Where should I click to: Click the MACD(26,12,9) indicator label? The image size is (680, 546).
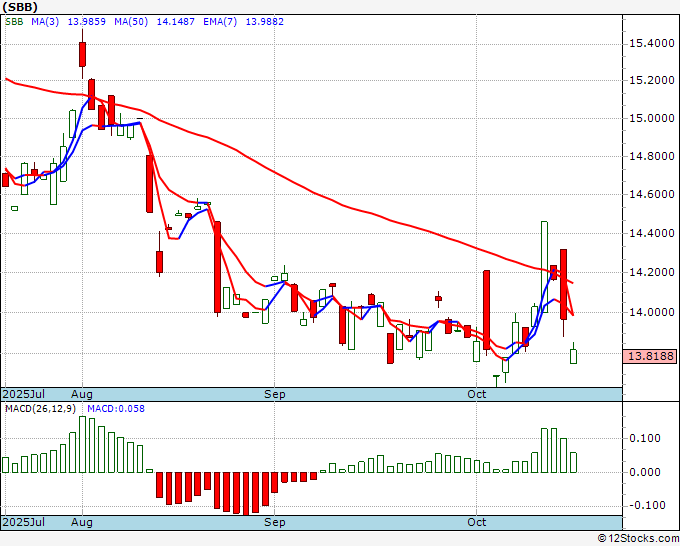tap(40, 409)
